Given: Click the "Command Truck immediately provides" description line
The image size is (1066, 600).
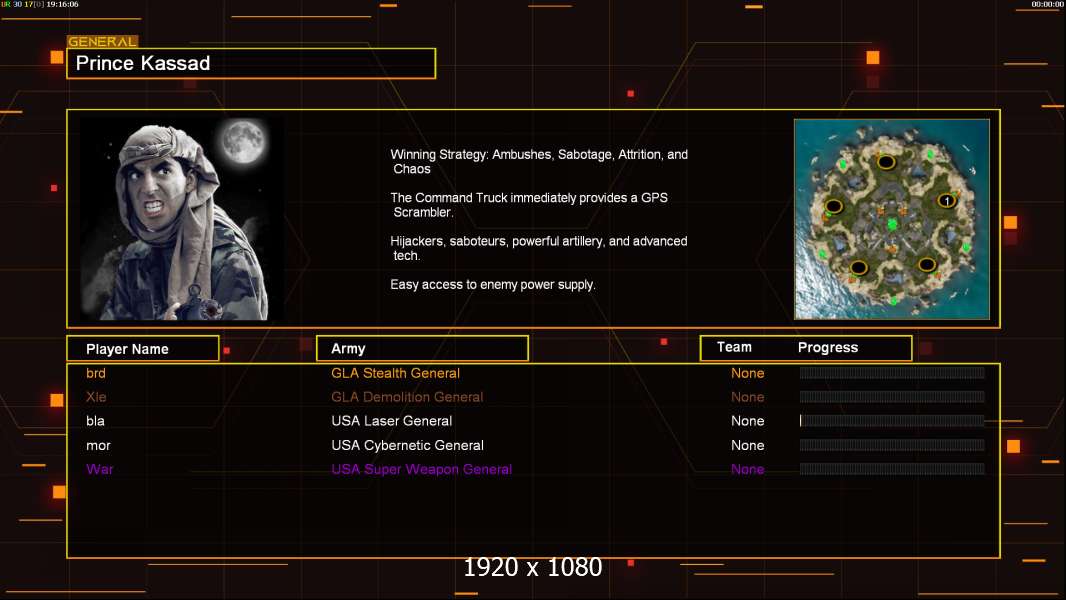Looking at the screenshot, I should click(x=529, y=205).
